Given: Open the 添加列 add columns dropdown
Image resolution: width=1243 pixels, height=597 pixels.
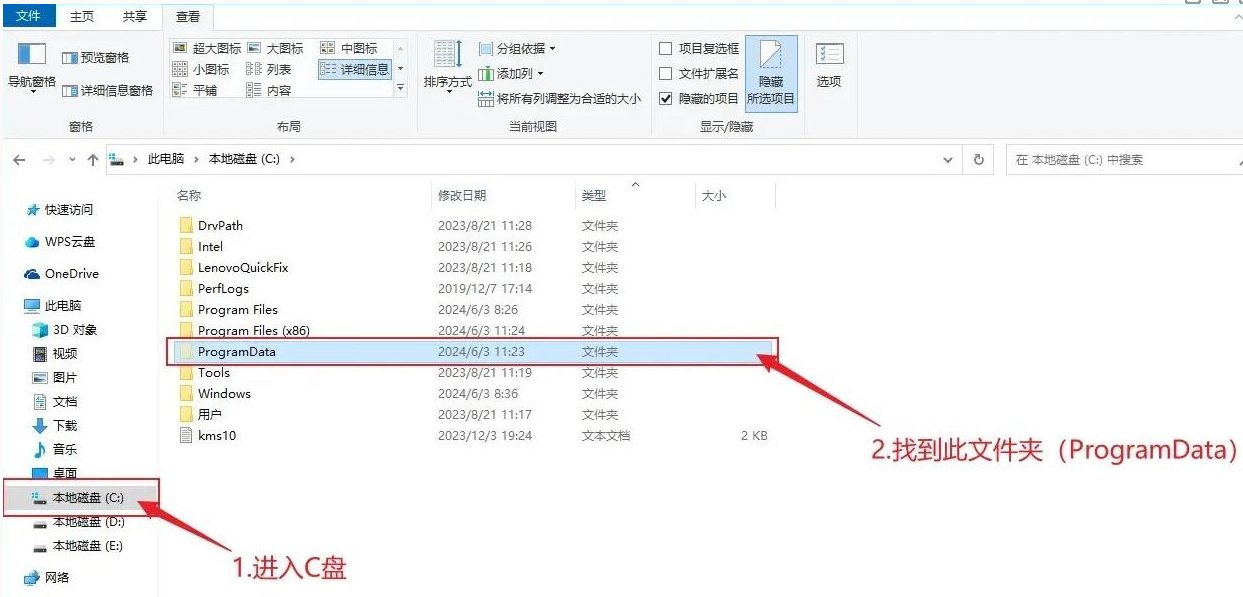Looking at the screenshot, I should pyautogui.click(x=511, y=73).
